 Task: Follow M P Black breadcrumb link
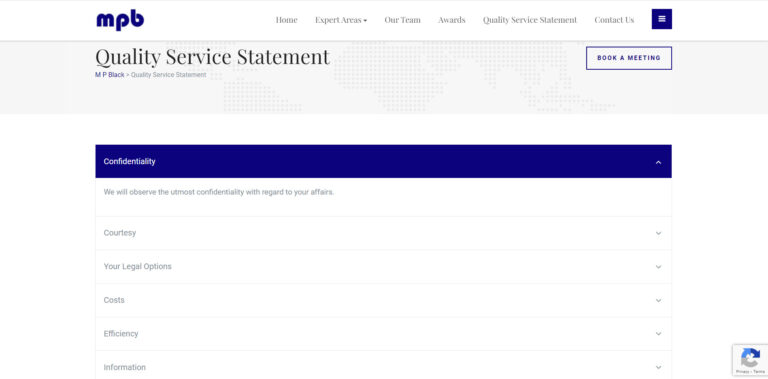[x=110, y=75]
